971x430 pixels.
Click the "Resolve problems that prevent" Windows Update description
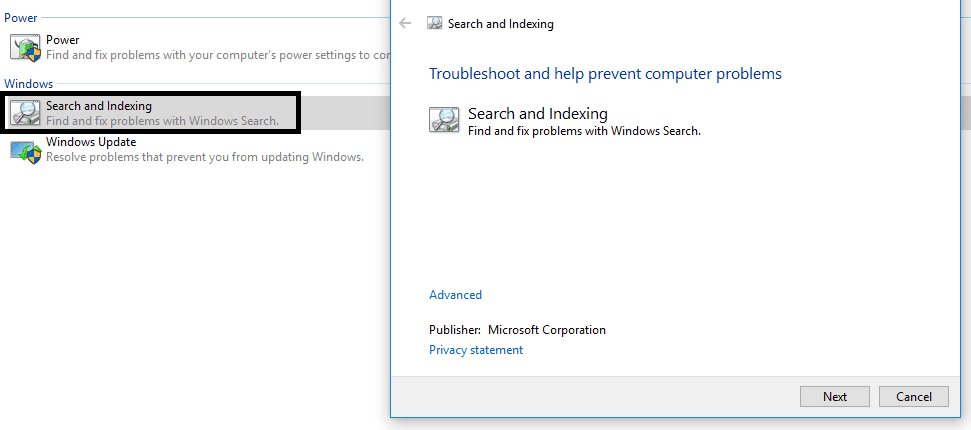pyautogui.click(x=205, y=157)
